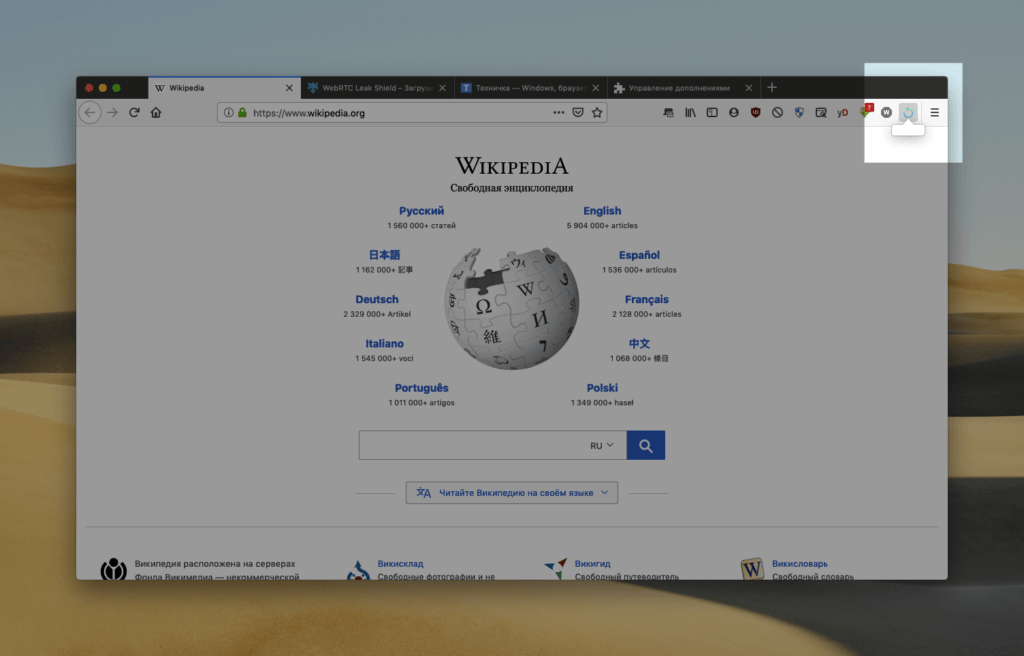Open the Deutsch Wikipedia link
The height and width of the screenshot is (656, 1024).
(377, 299)
